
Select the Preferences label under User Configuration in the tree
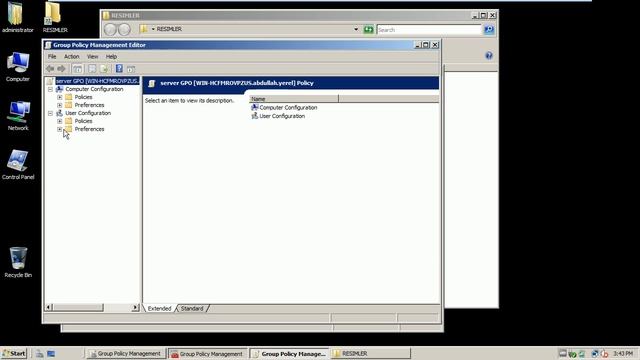(89, 129)
